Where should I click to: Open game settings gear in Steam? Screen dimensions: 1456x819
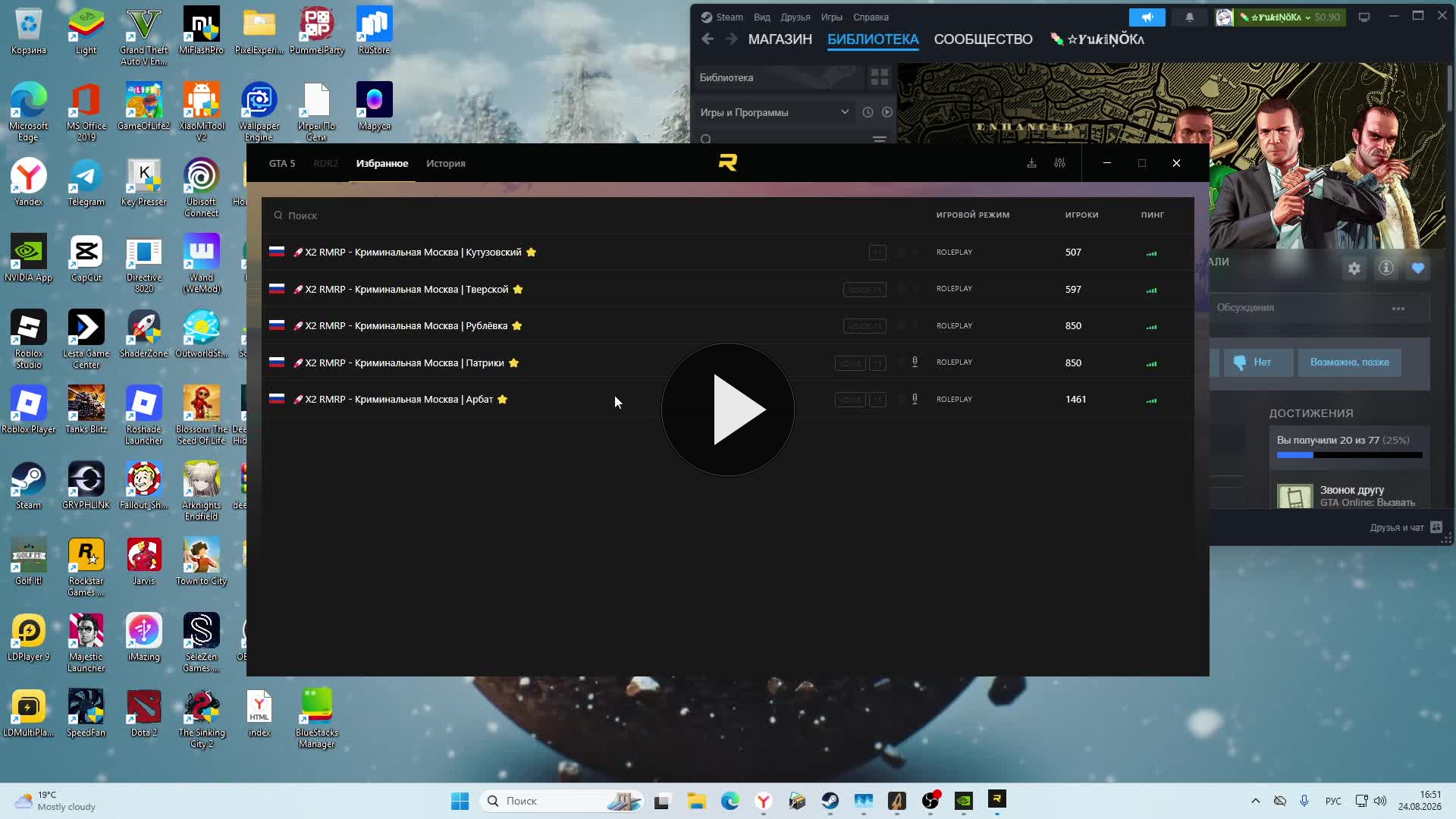(1354, 268)
